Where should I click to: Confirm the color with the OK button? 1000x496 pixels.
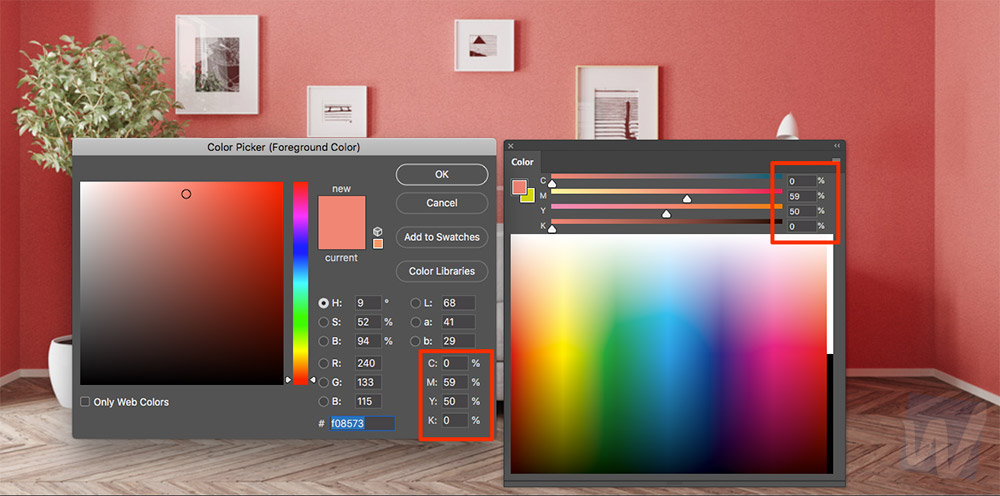[442, 174]
